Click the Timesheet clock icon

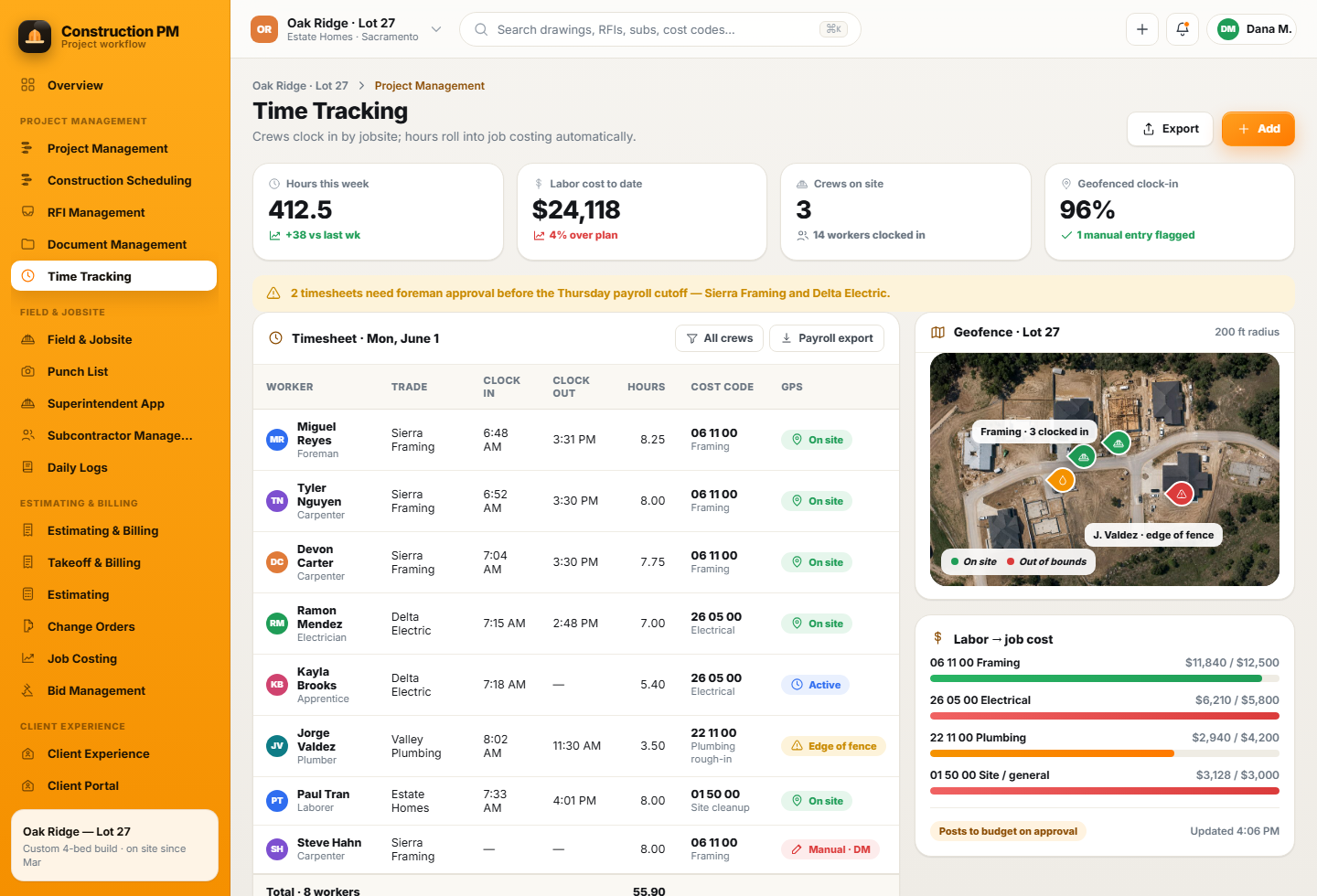pyautogui.click(x=275, y=338)
